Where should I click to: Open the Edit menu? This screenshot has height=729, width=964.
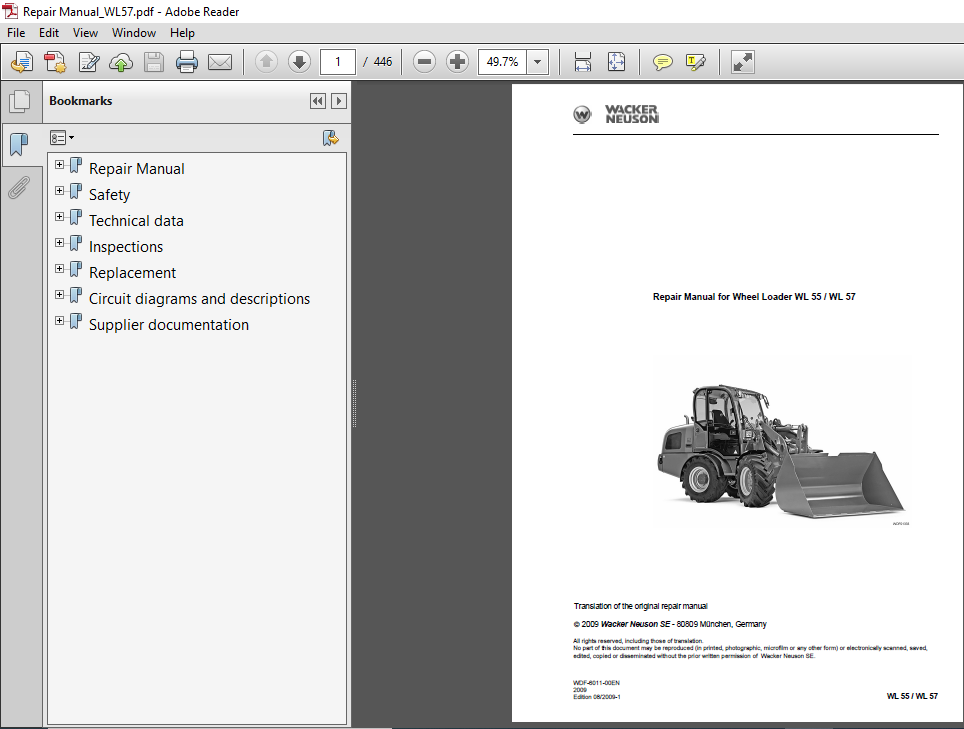49,33
